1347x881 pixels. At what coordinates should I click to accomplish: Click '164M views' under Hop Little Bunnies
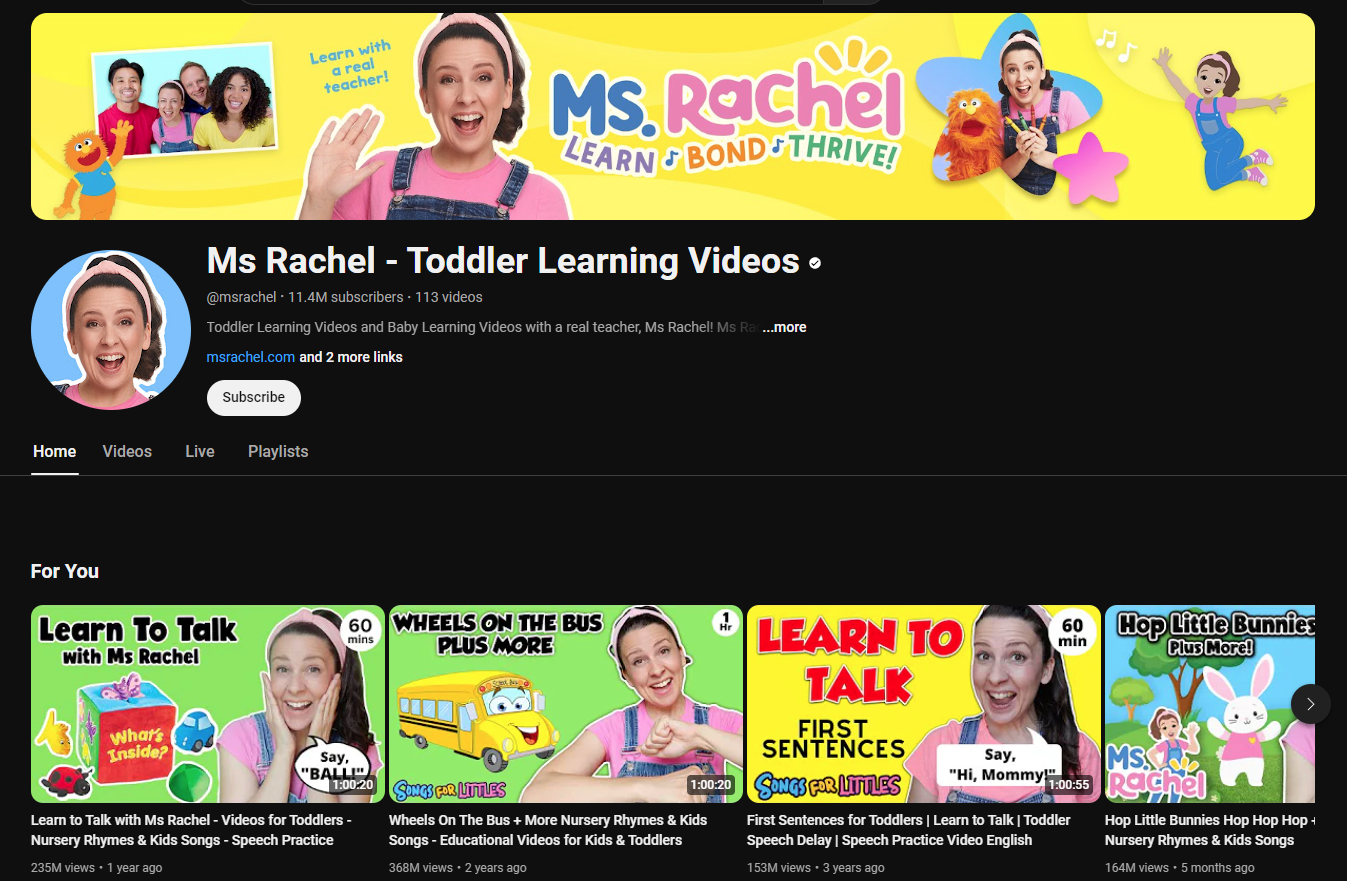tap(1137, 868)
